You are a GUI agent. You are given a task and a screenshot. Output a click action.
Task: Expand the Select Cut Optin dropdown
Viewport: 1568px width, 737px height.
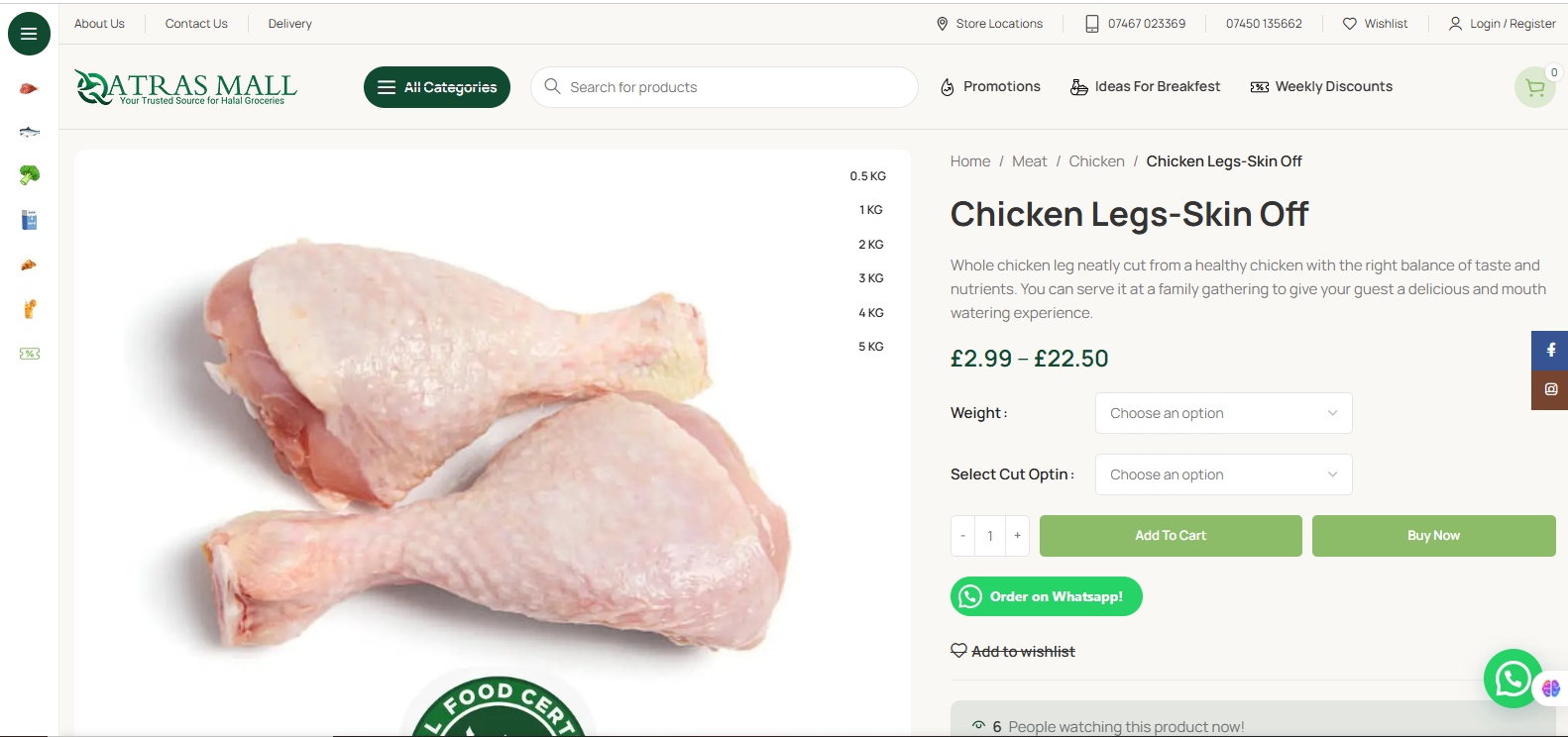click(x=1223, y=474)
